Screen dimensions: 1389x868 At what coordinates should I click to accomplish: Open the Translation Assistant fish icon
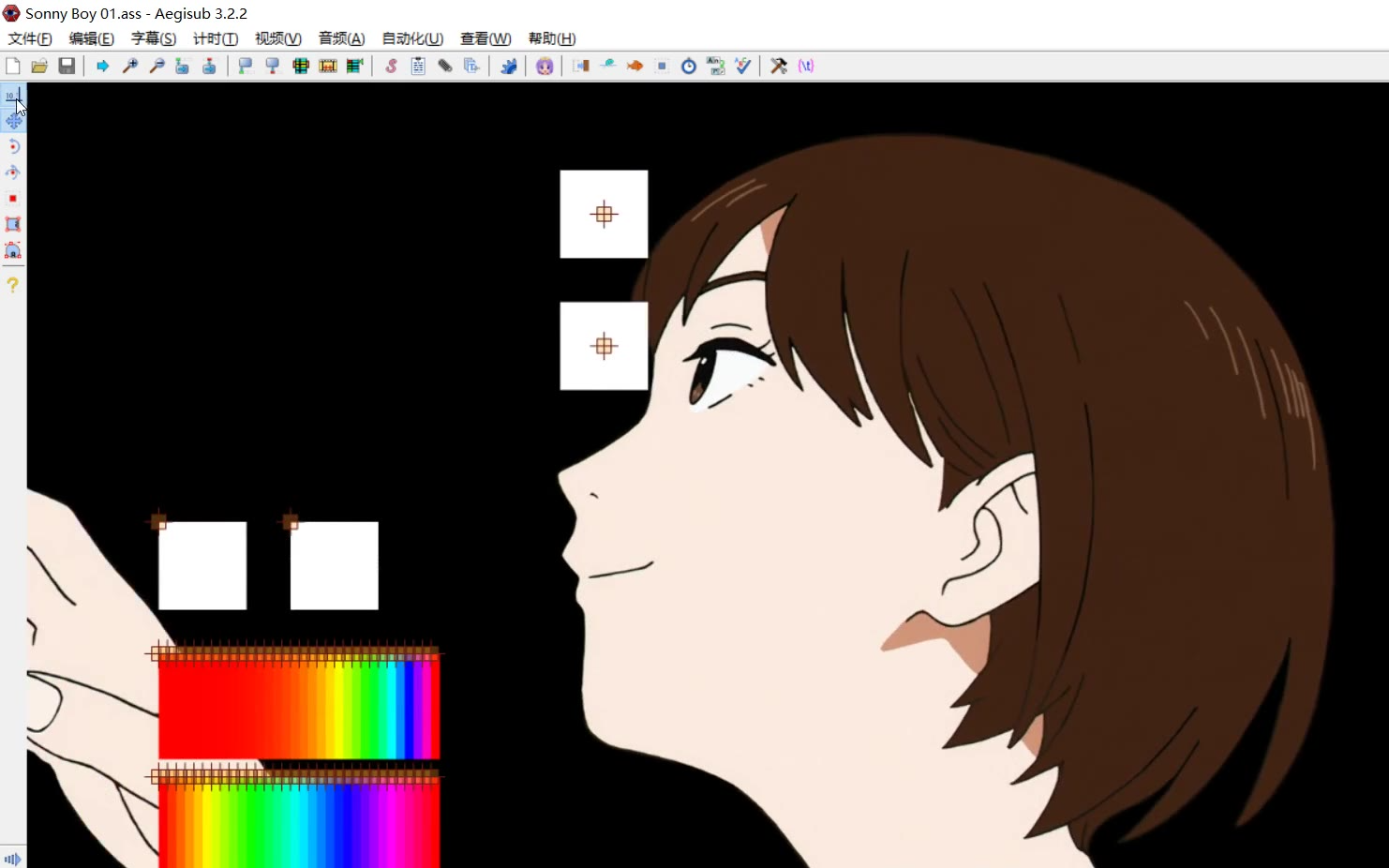(635, 66)
